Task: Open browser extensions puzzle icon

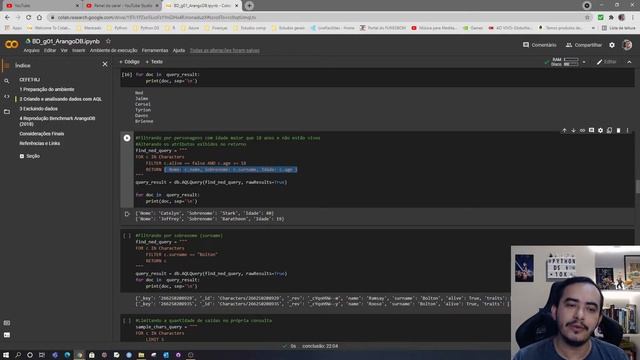Action: pyautogui.click(x=611, y=17)
